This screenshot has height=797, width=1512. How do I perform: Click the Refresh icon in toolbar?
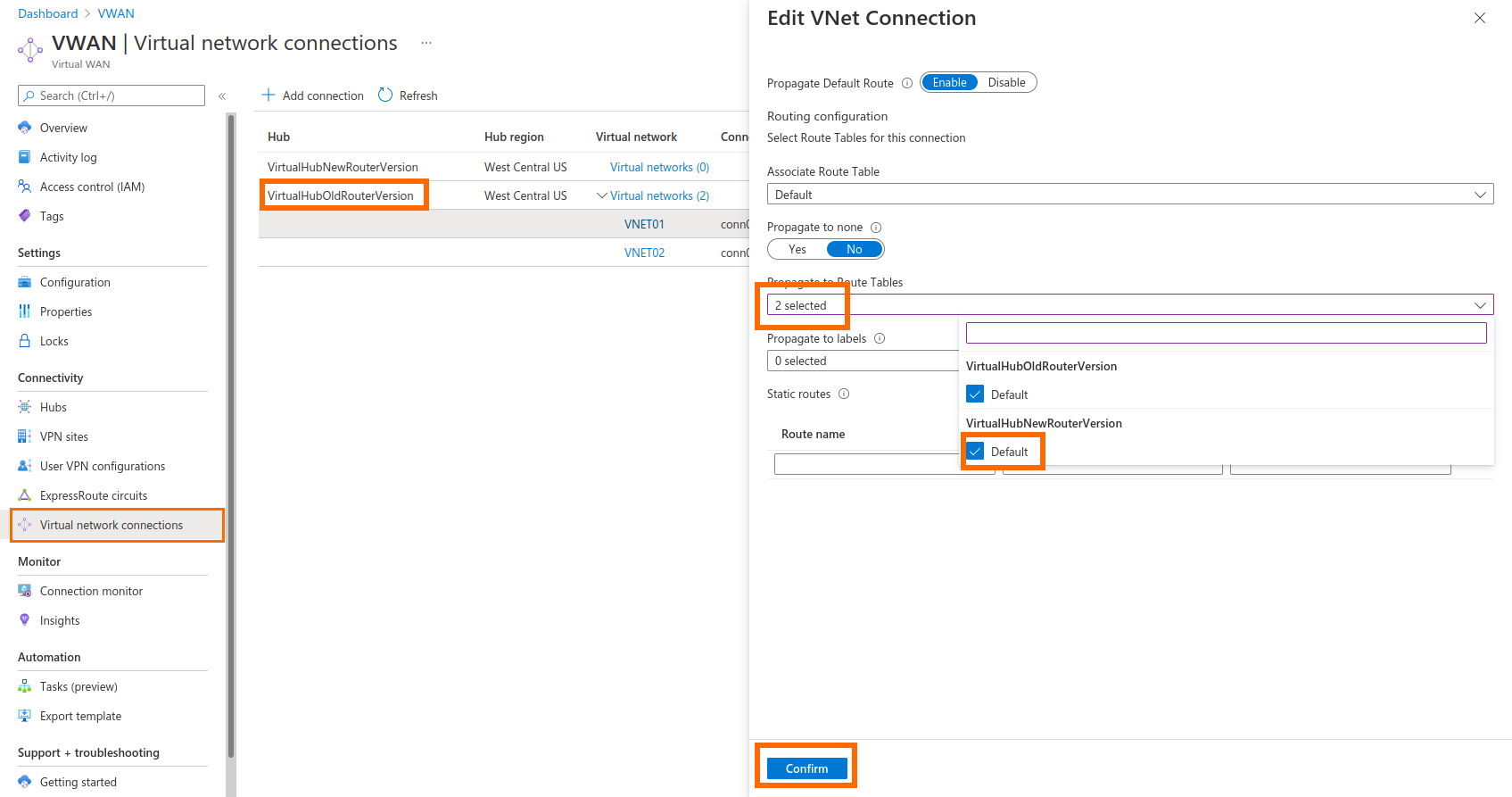tap(385, 95)
